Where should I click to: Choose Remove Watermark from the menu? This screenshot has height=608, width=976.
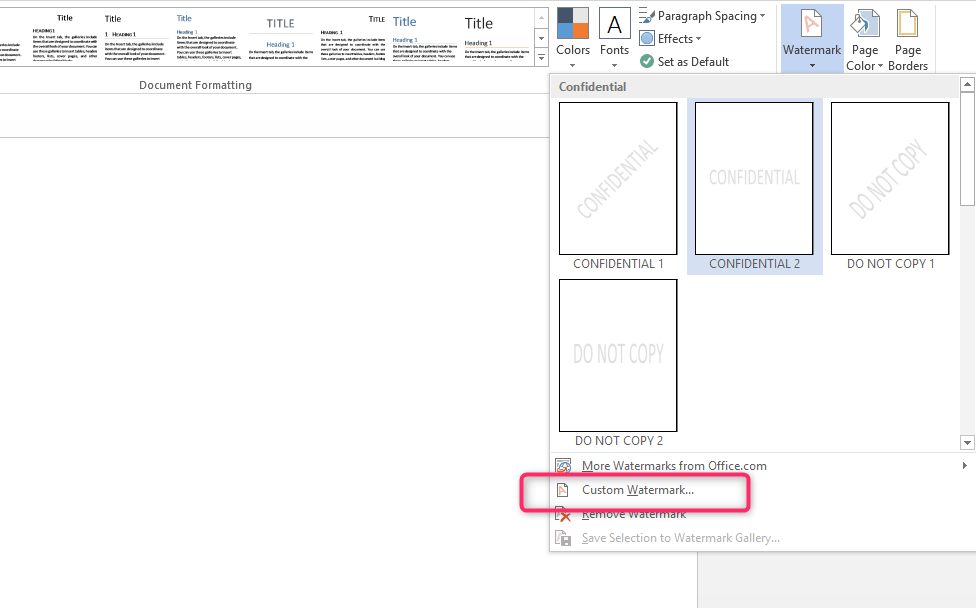click(x=632, y=513)
